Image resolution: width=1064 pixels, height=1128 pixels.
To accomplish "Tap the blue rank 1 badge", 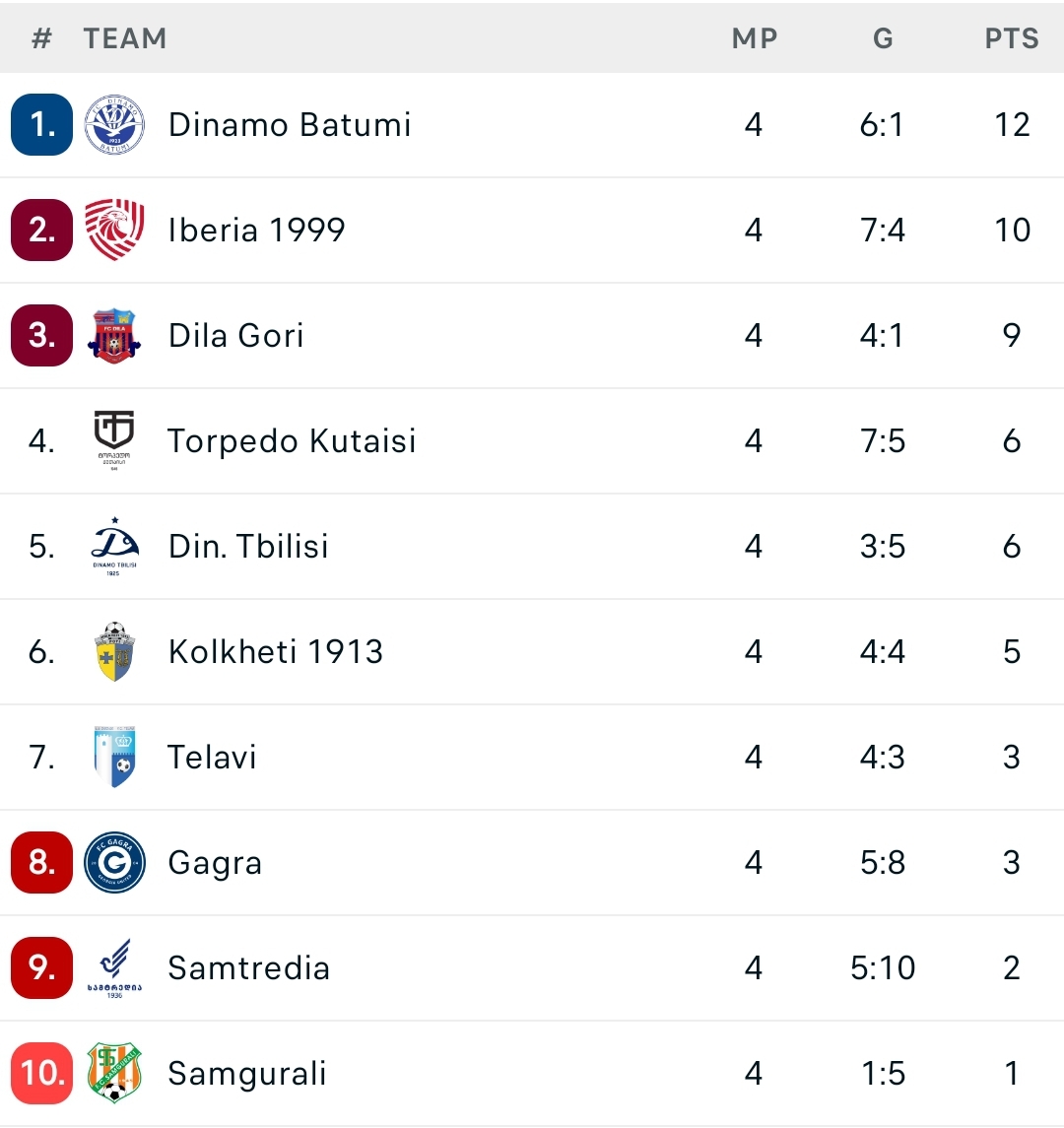I will point(41,125).
